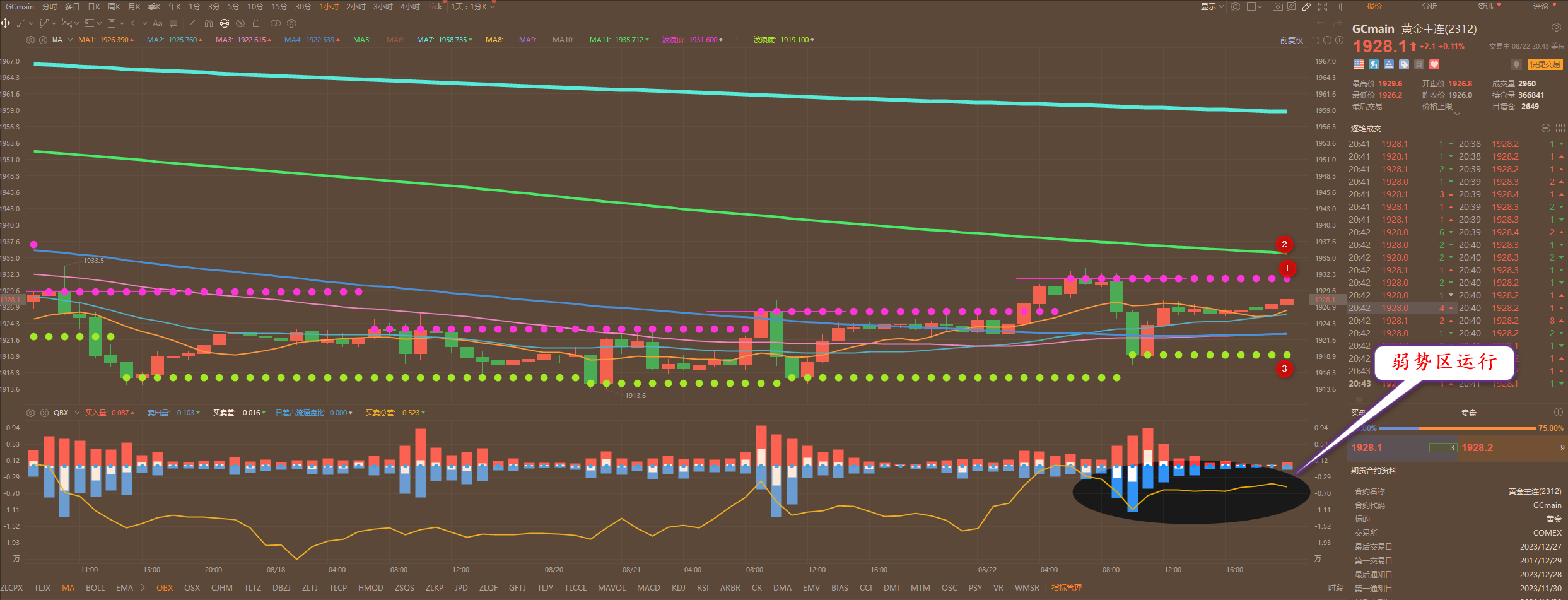The width and height of the screenshot is (1568, 600).
Task: Click the Tick chart type
Action: (x=435, y=7)
